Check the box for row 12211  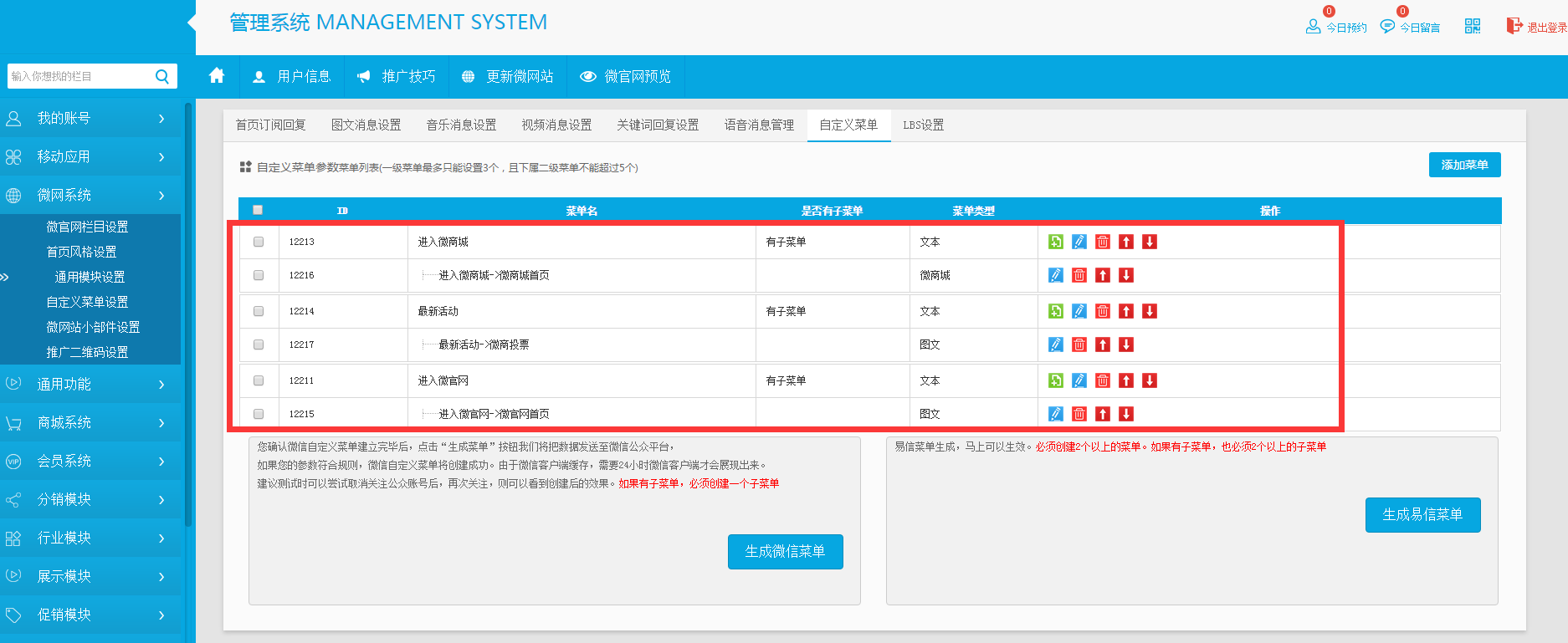tap(259, 380)
